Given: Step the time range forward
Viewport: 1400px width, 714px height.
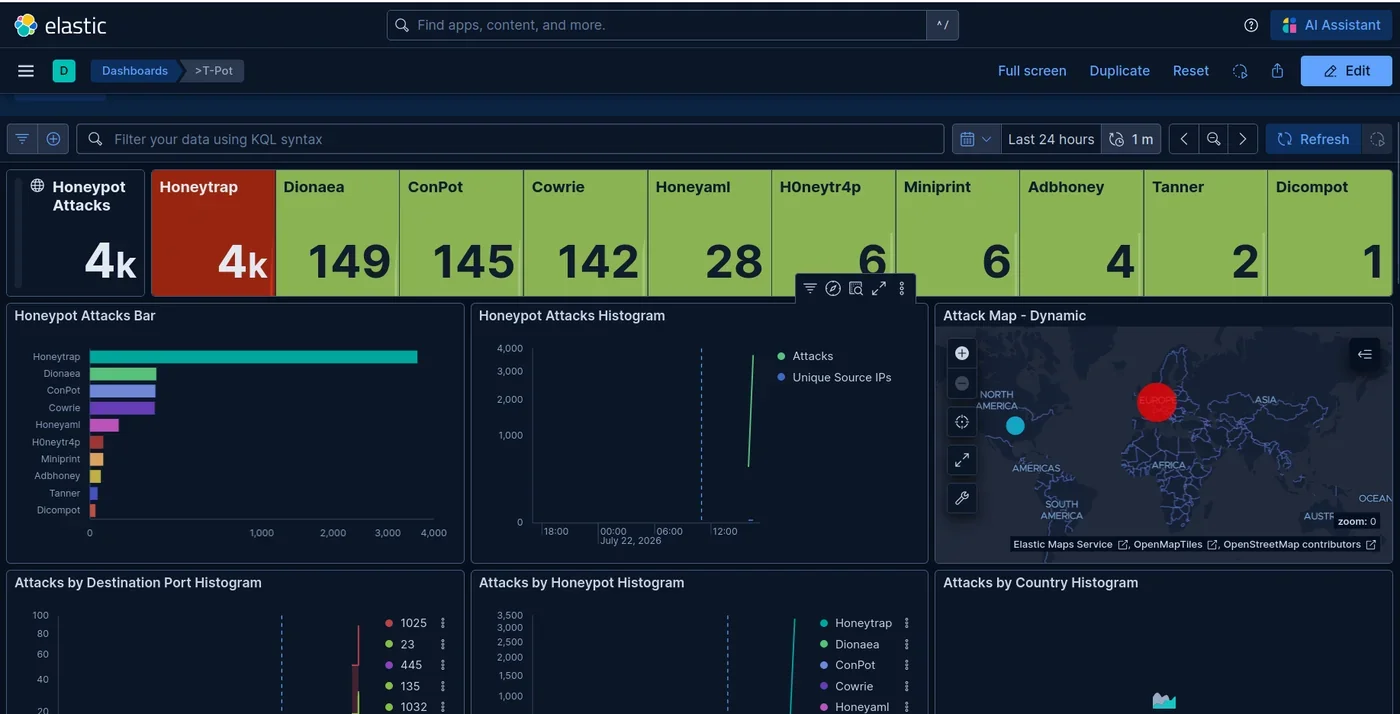Looking at the screenshot, I should coord(1242,139).
